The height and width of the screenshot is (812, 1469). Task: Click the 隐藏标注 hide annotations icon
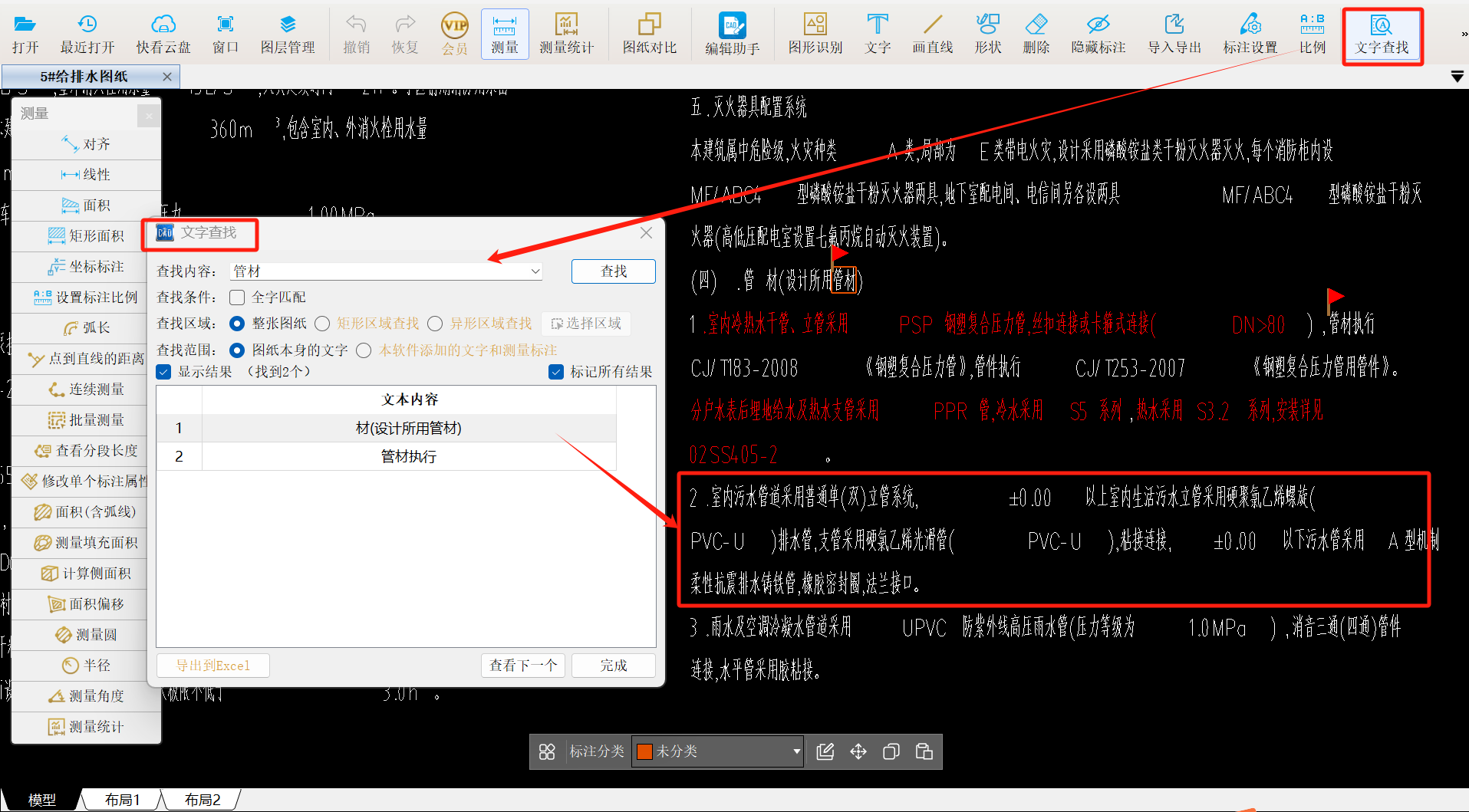1098,35
